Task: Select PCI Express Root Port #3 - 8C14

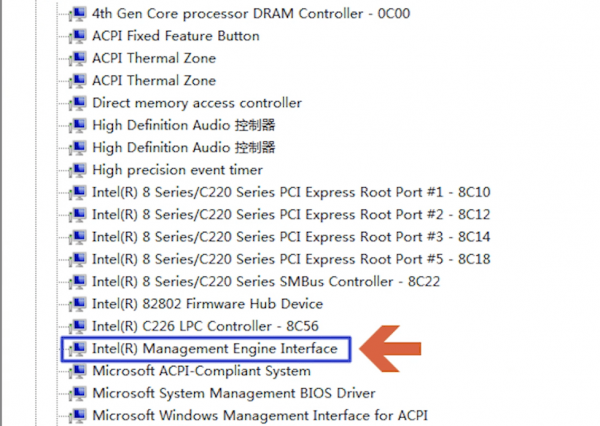Action: 291,237
